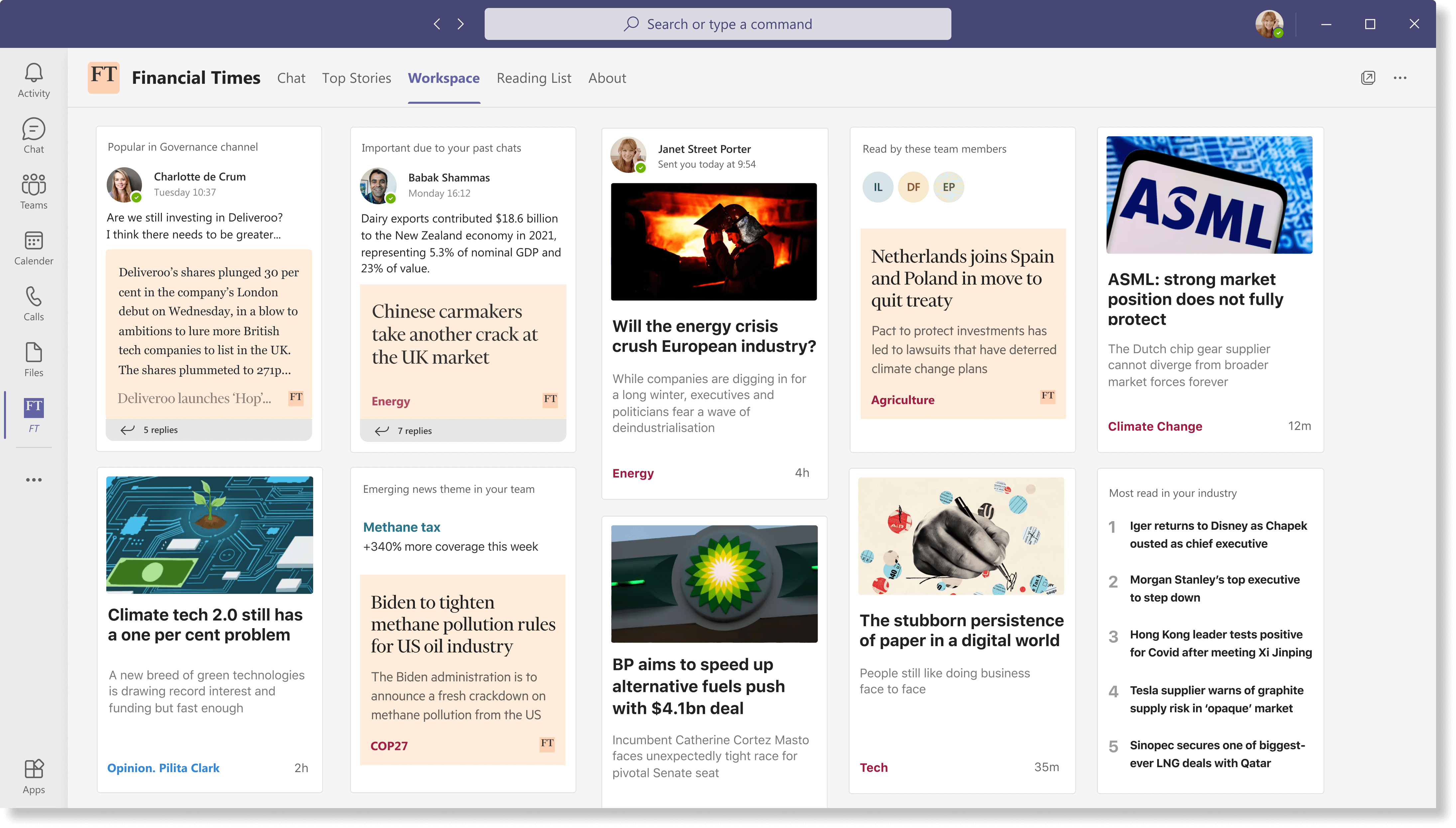The image size is (1456, 828).
Task: Open the ASML article image
Action: click(x=1209, y=195)
